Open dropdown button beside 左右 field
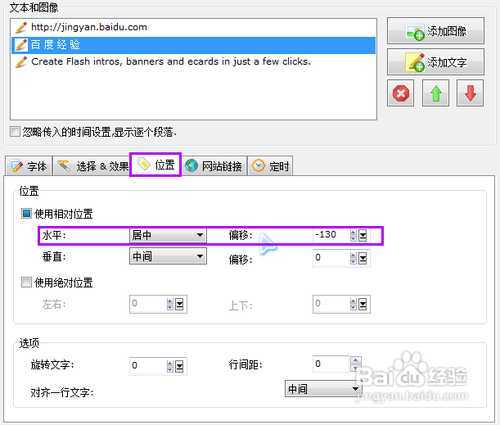The height and width of the screenshot is (425, 500). (179, 304)
